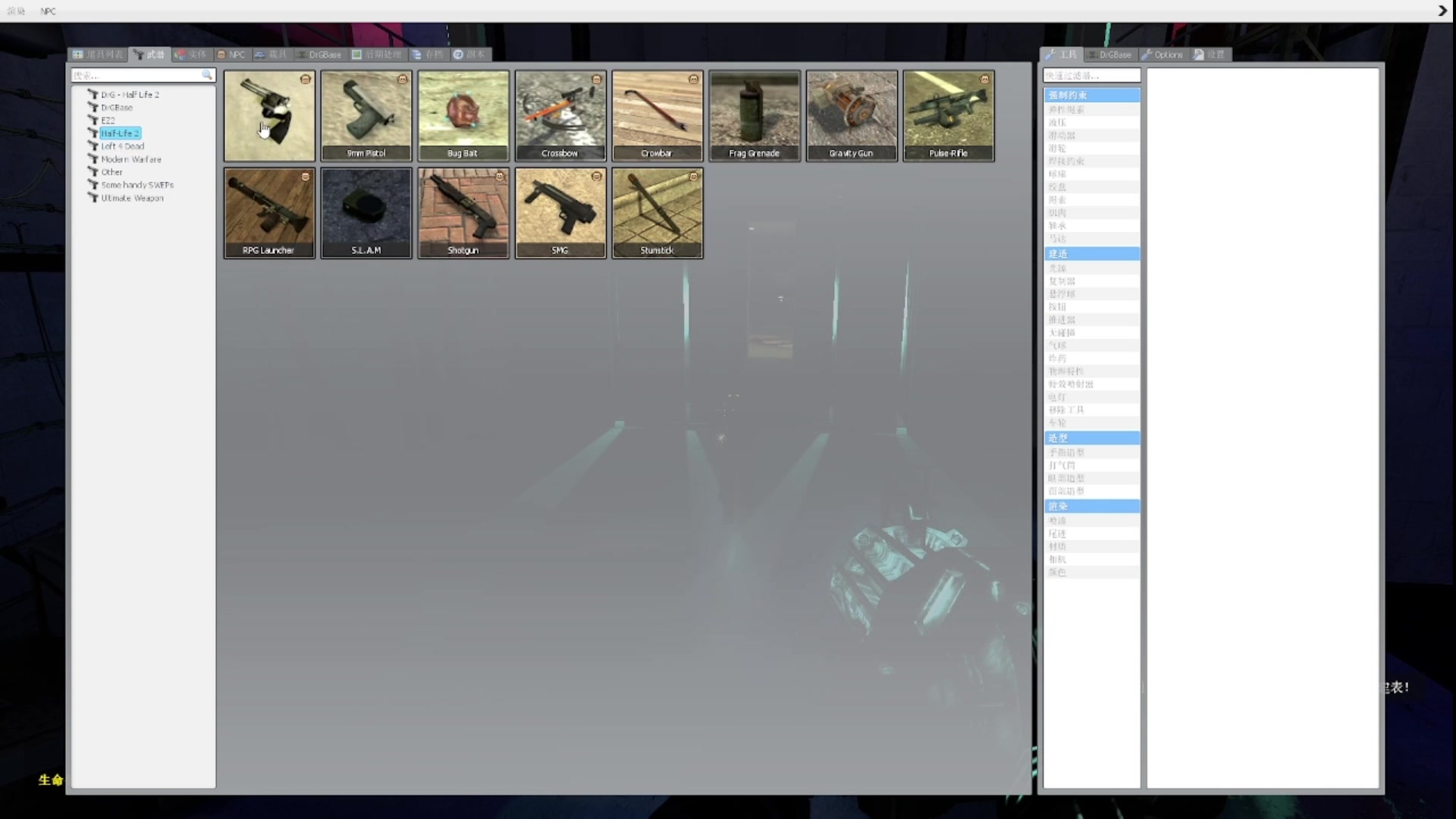
Task: Open the 设置 settings tab
Action: point(1210,55)
